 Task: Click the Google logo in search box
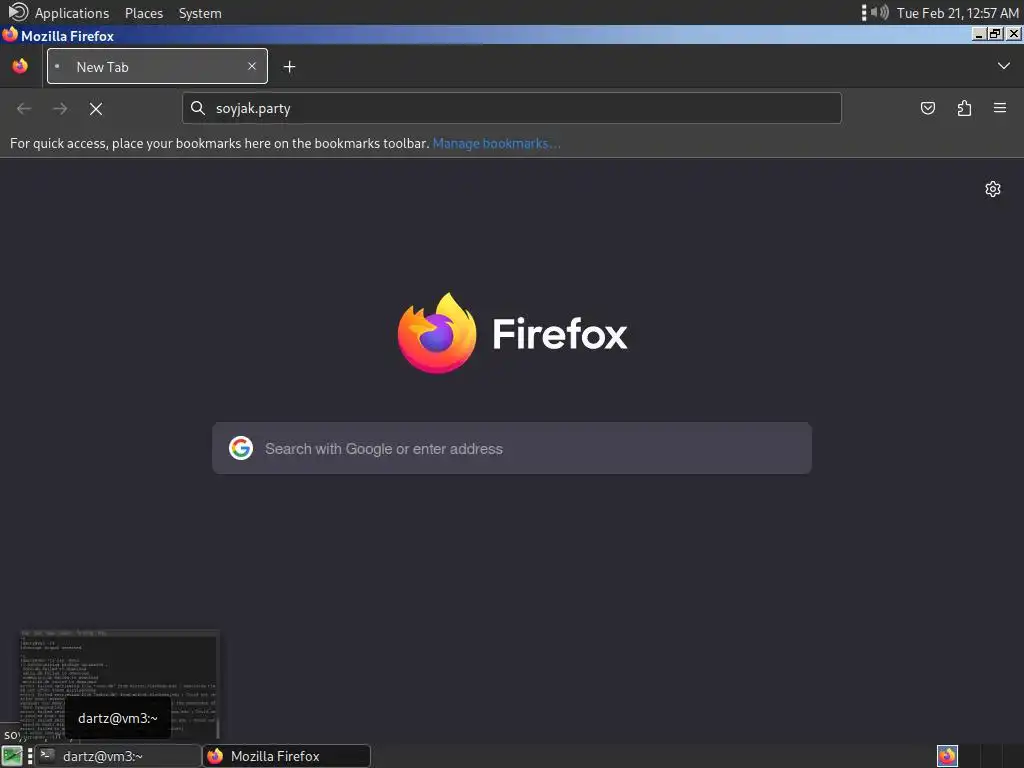point(241,448)
